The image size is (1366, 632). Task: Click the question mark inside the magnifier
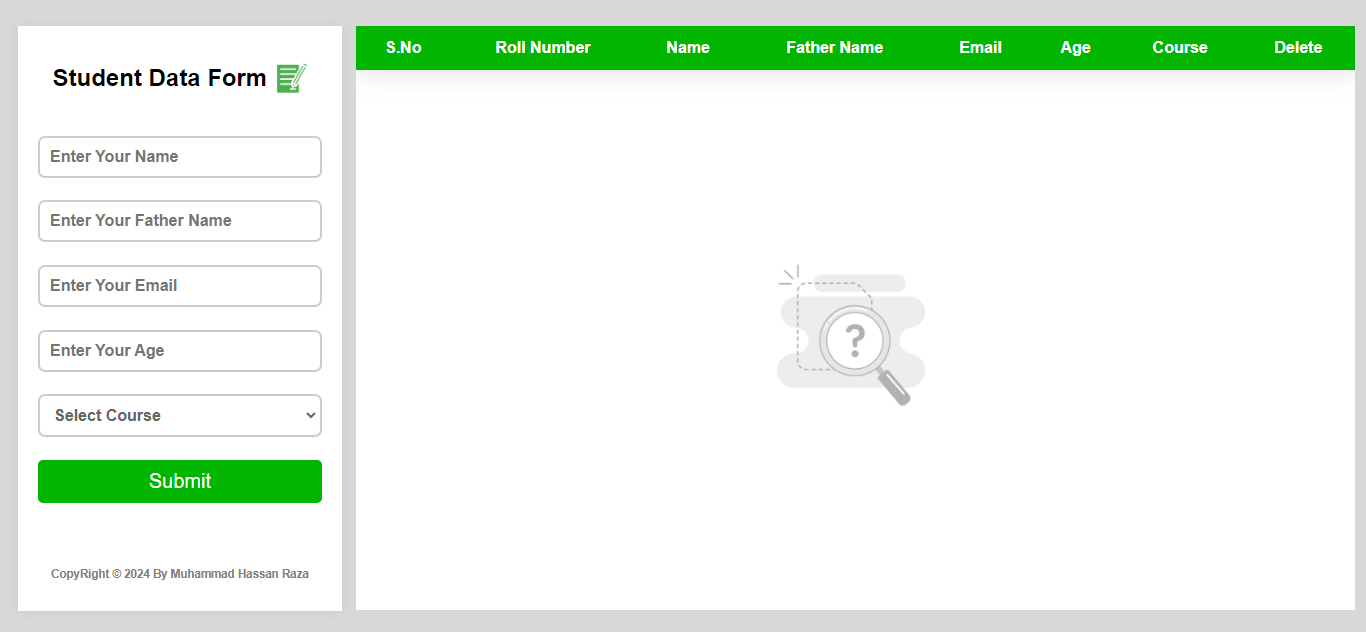click(x=854, y=341)
